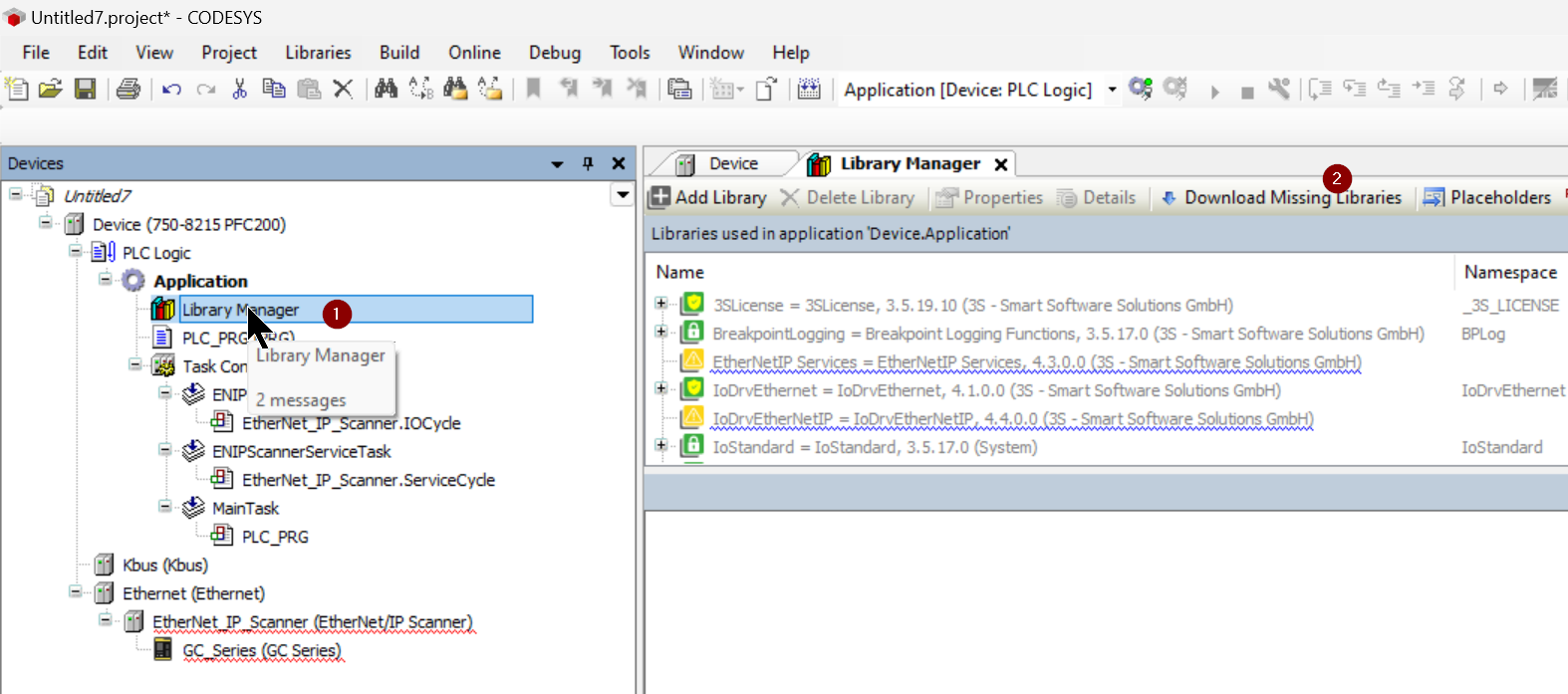Stop the application with the square icon

(1247, 92)
